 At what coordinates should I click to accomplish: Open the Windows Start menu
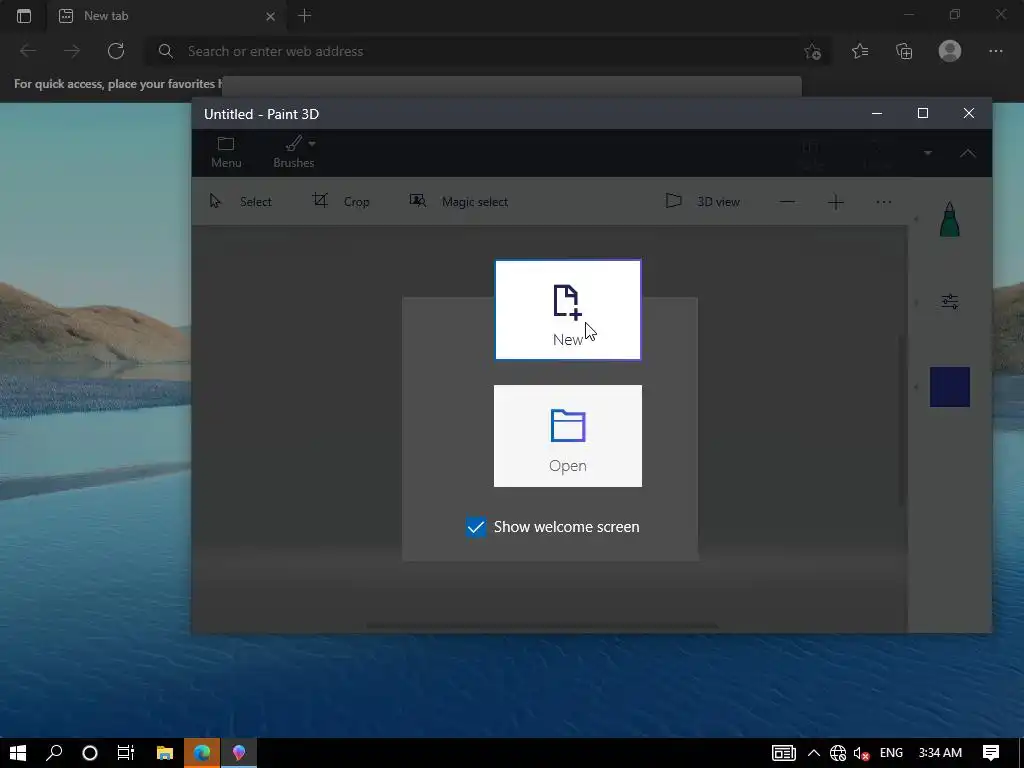coord(18,753)
